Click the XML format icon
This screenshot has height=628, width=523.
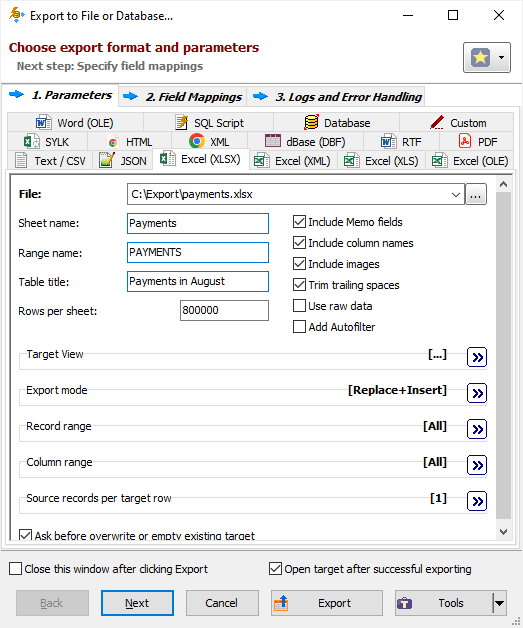coord(197,141)
